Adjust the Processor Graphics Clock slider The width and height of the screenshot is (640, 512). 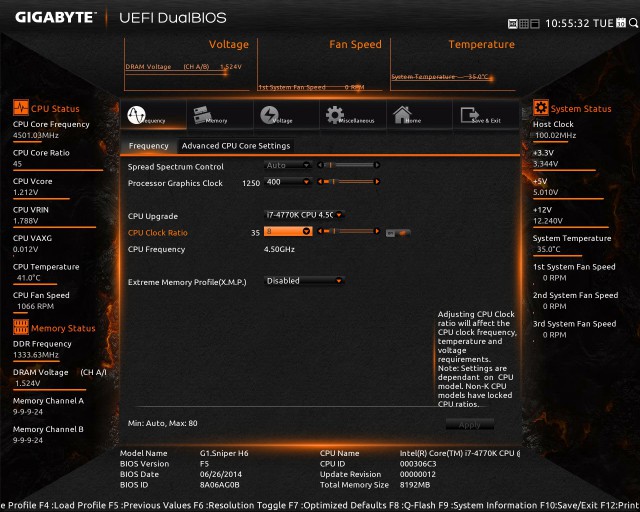pos(349,182)
